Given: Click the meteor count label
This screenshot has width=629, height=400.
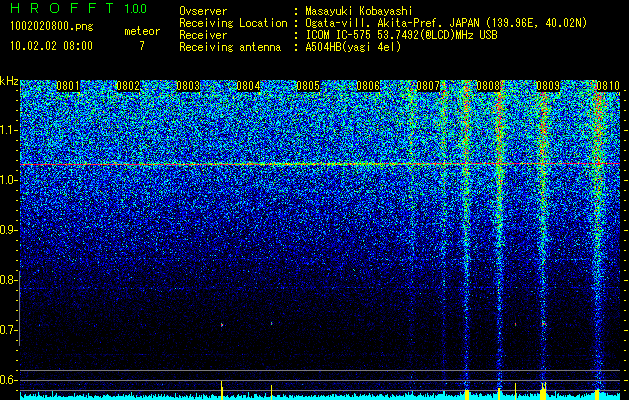Looking at the screenshot, I should tap(142, 31).
